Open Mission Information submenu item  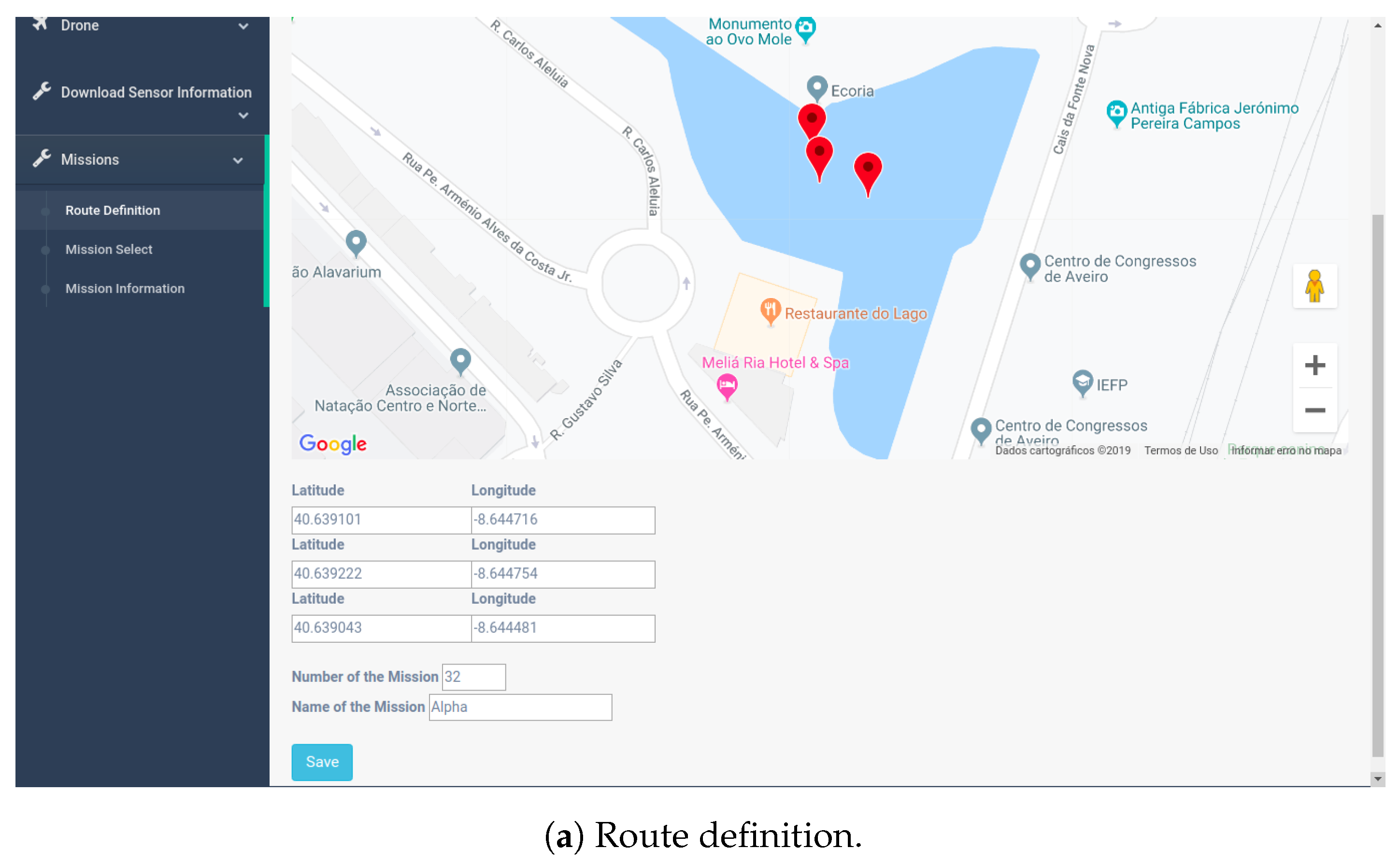coord(125,288)
